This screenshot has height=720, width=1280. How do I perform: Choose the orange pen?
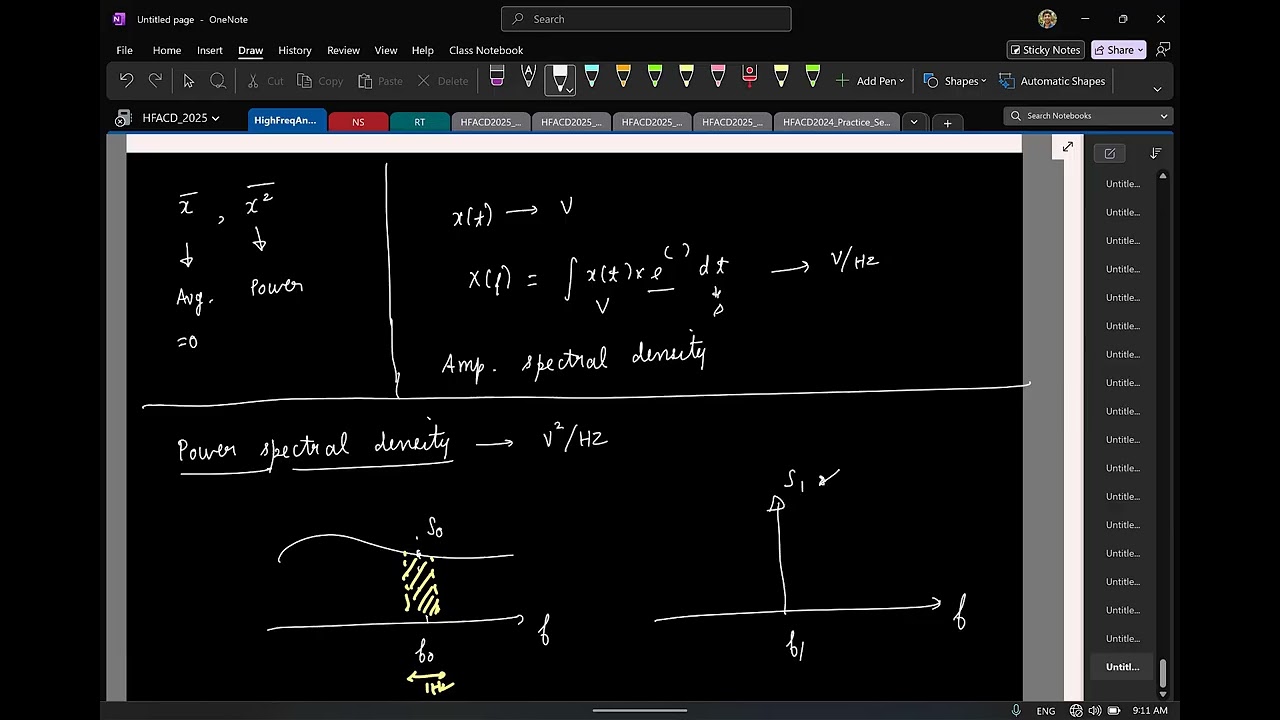pos(623,77)
